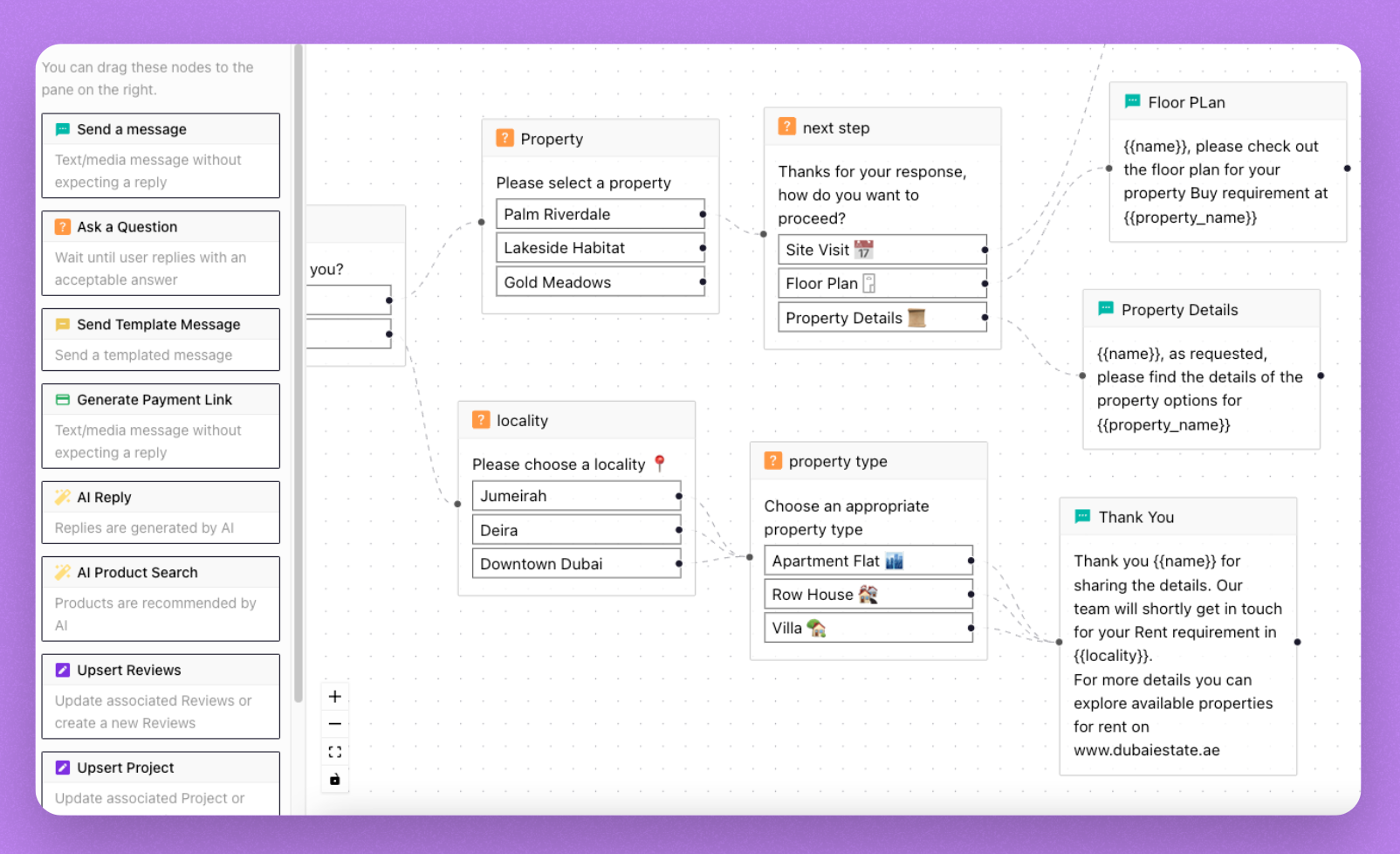Viewport: 1400px width, 854px height.
Task: Click the AI Product Search wand icon
Action: 63,572
